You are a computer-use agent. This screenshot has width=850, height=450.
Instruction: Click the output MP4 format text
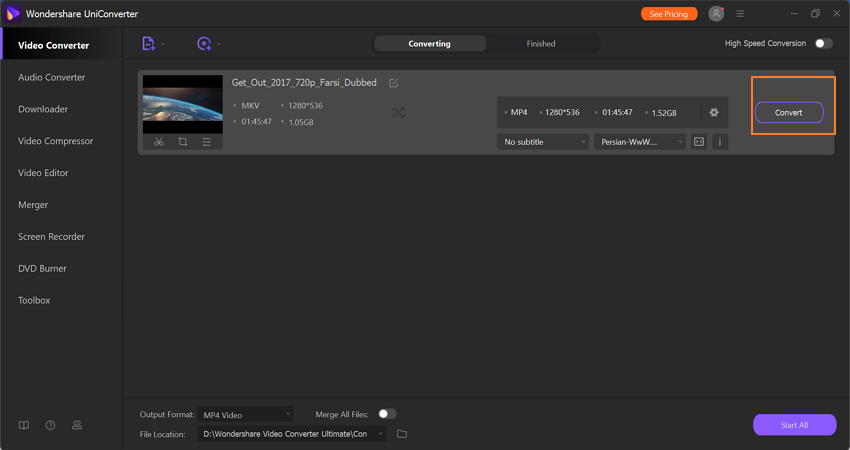(519, 112)
